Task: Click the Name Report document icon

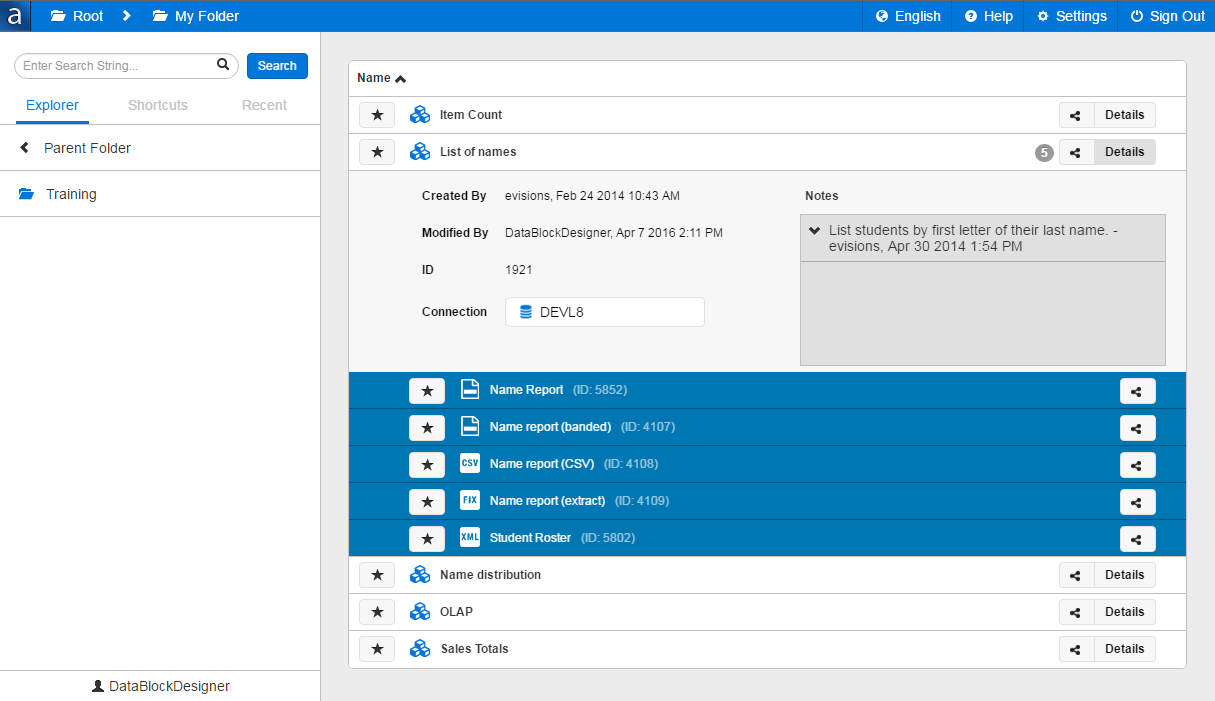Action: [x=470, y=389]
